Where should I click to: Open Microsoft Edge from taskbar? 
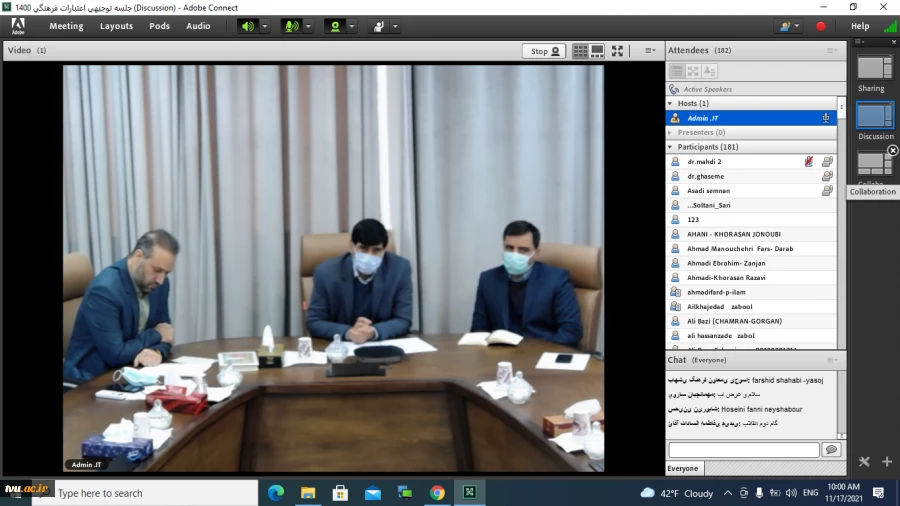tap(276, 493)
